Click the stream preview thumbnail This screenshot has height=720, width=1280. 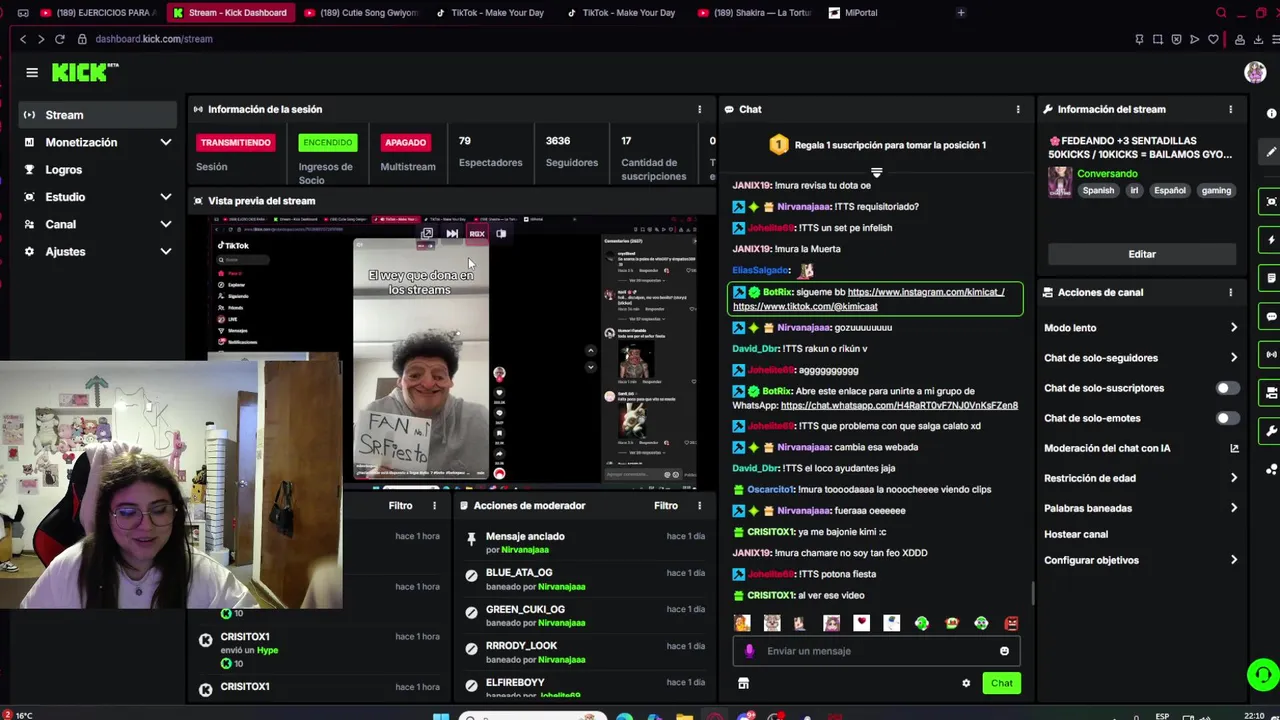click(453, 352)
